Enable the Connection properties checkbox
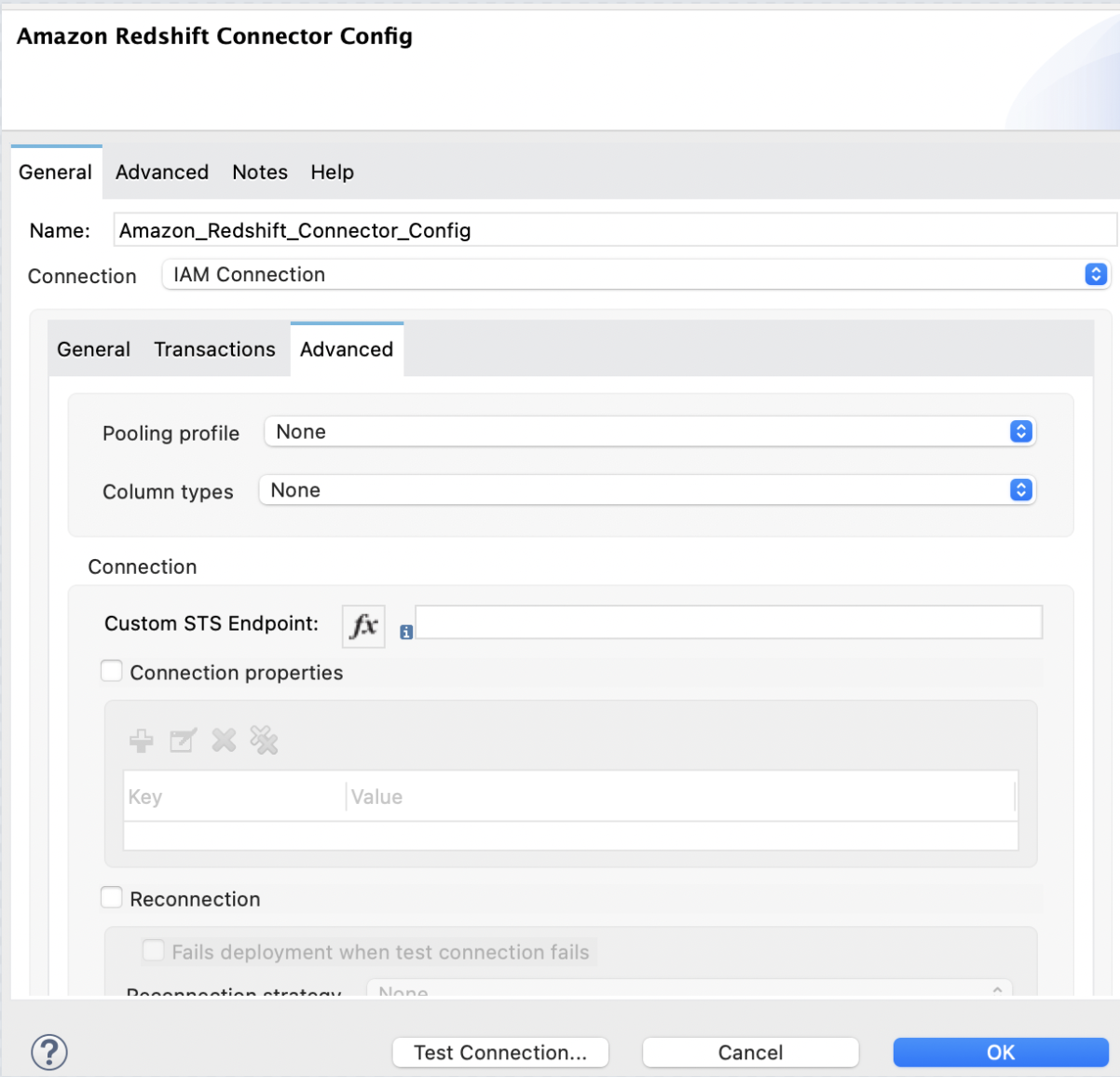The height and width of the screenshot is (1077, 1120). (111, 670)
